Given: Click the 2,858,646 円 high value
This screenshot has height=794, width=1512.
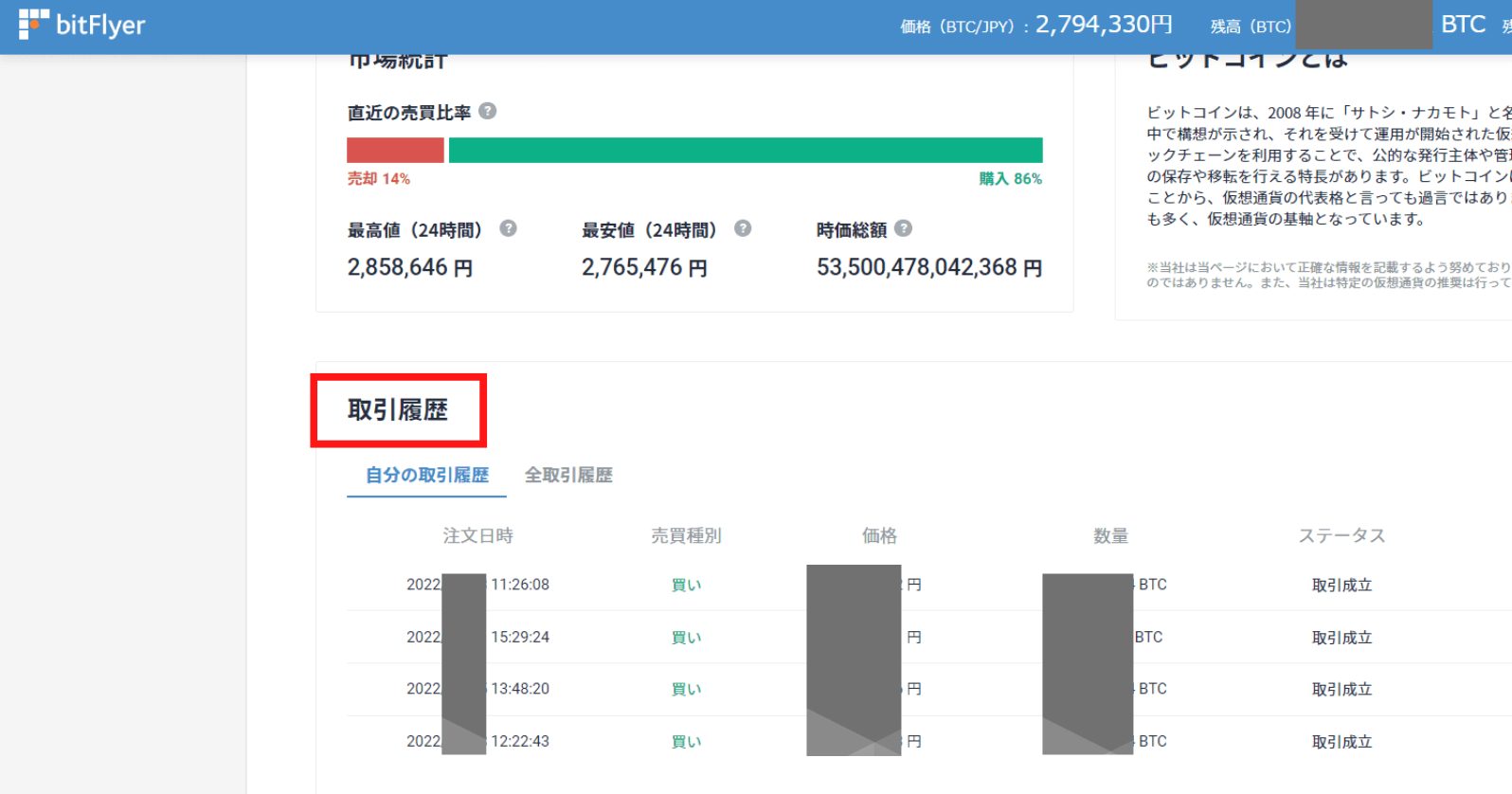Looking at the screenshot, I should pyautogui.click(x=410, y=268).
